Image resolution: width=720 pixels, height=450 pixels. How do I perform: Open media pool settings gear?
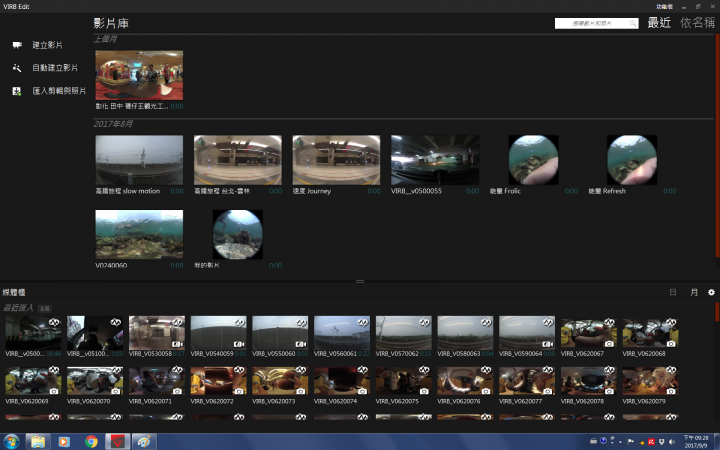(711, 292)
